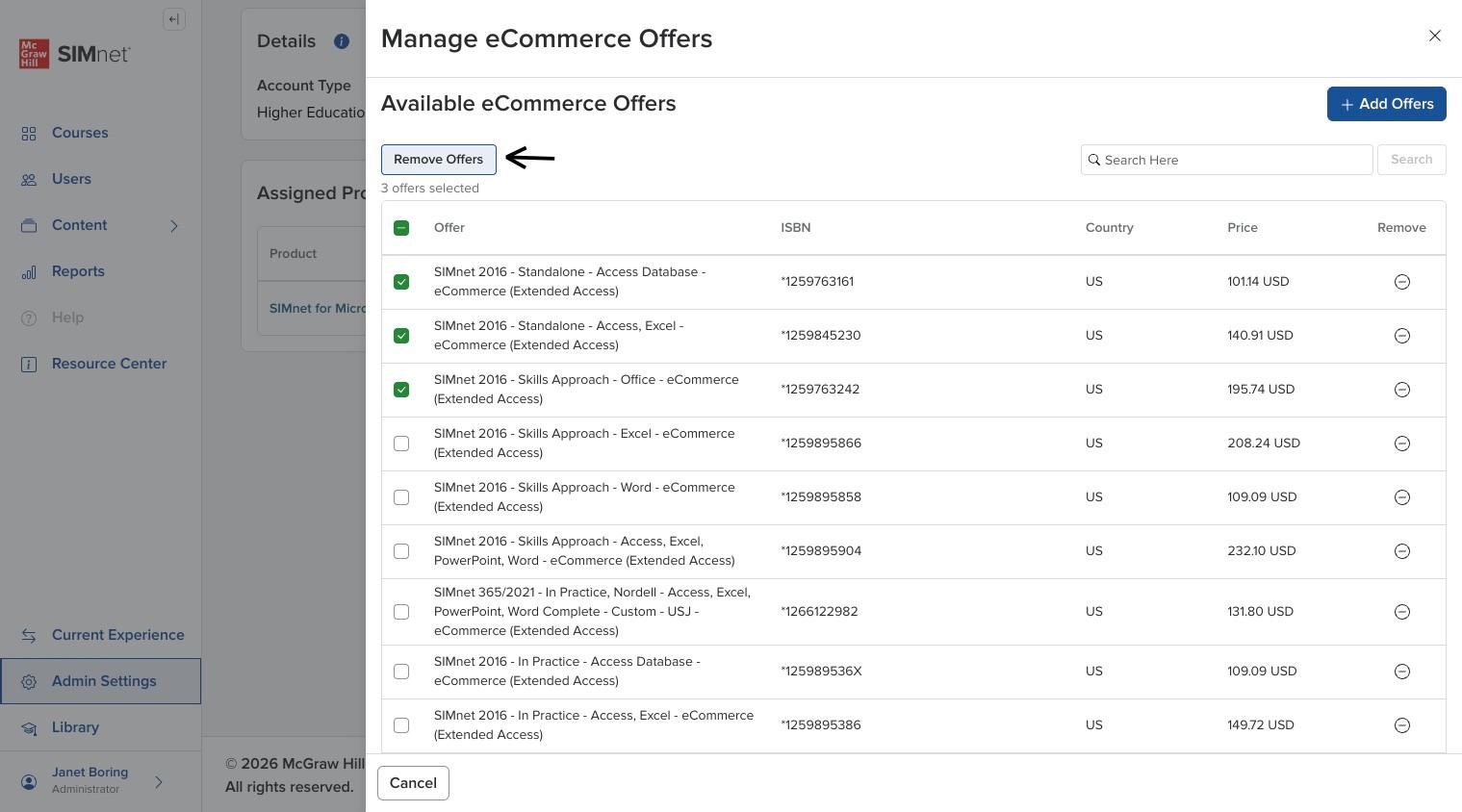The height and width of the screenshot is (812, 1462).
Task: Click the Country column header
Action: click(1110, 228)
